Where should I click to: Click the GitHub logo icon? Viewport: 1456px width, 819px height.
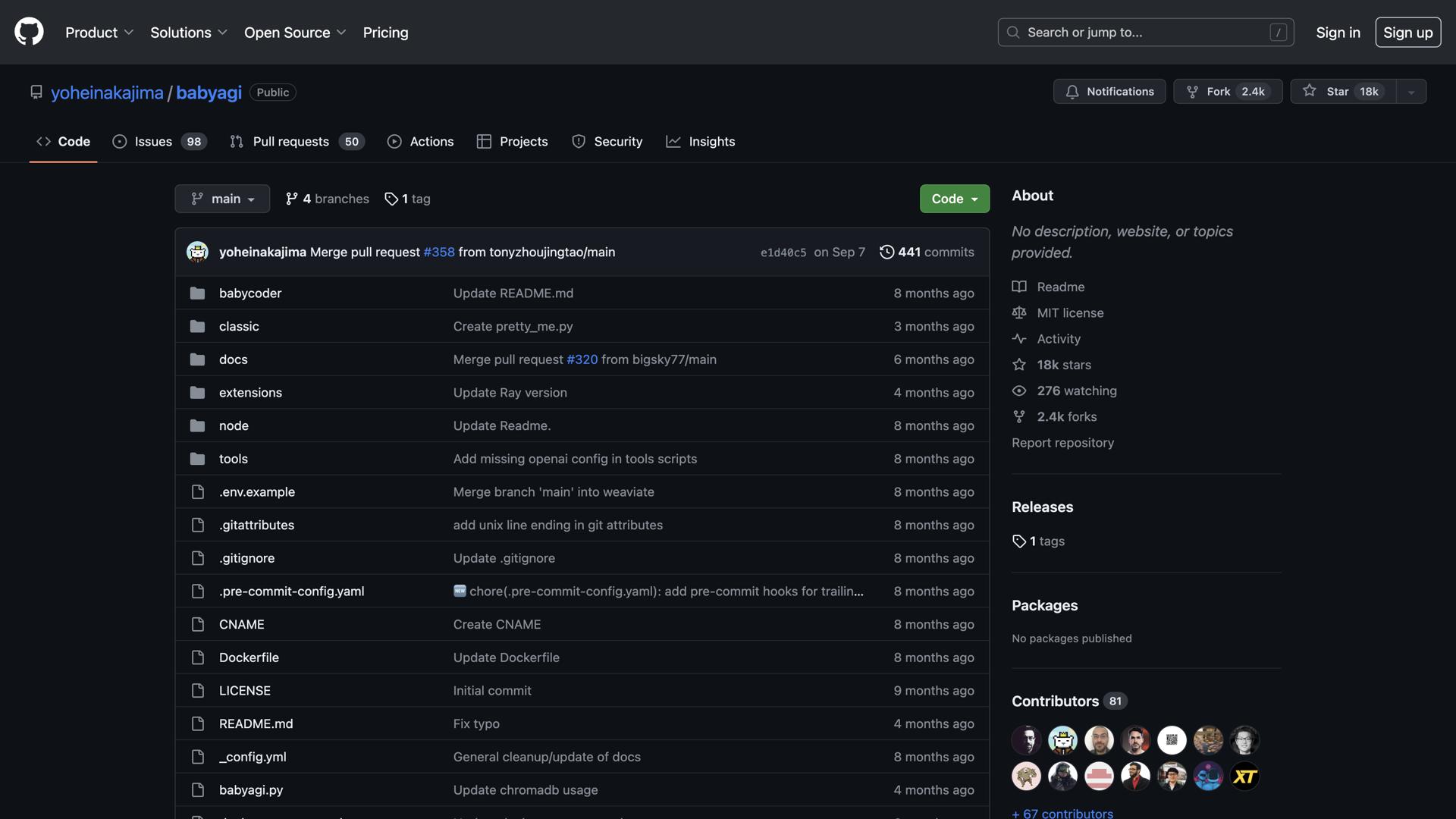[29, 32]
